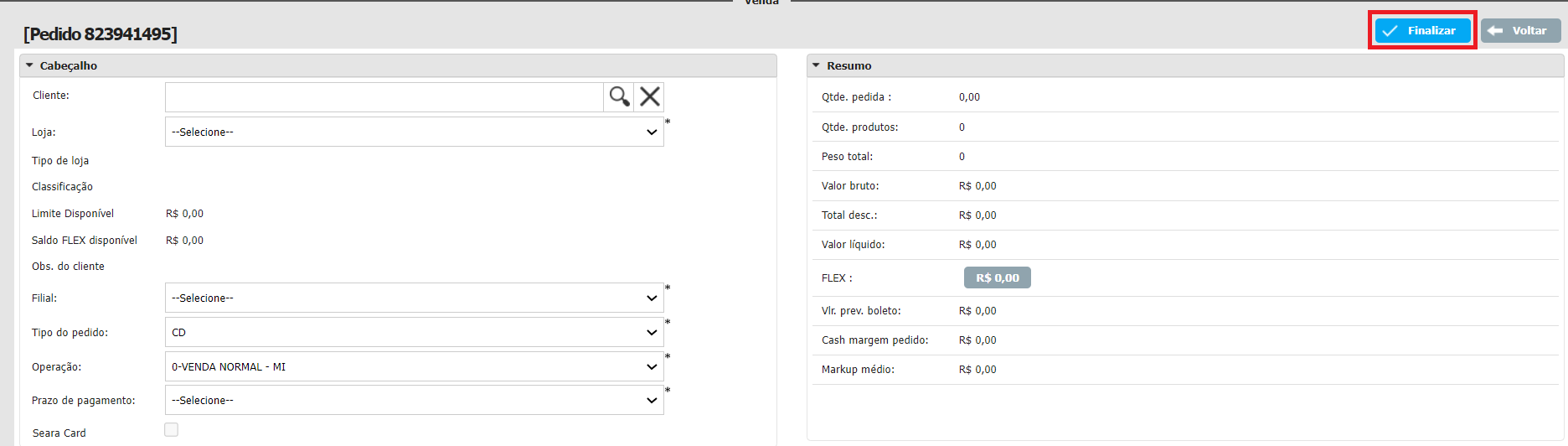Click the Finalizar button

(x=1422, y=31)
